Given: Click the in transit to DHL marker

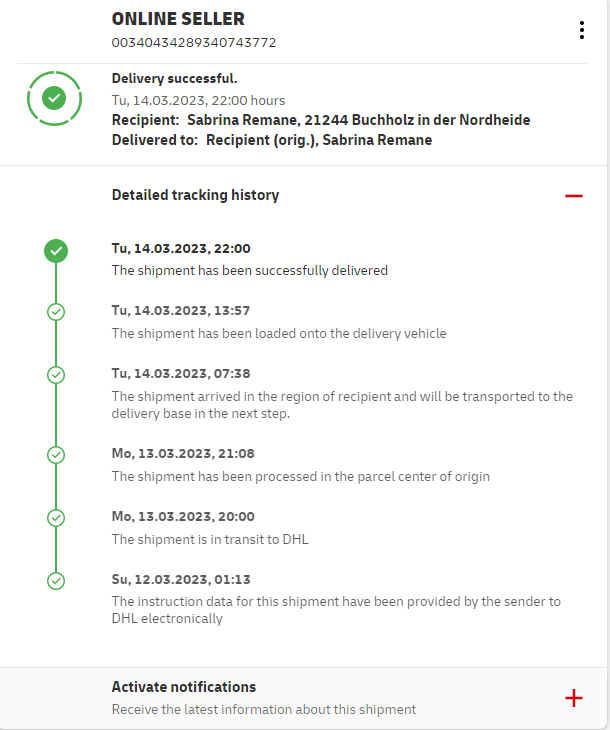Looking at the screenshot, I should (56, 518).
